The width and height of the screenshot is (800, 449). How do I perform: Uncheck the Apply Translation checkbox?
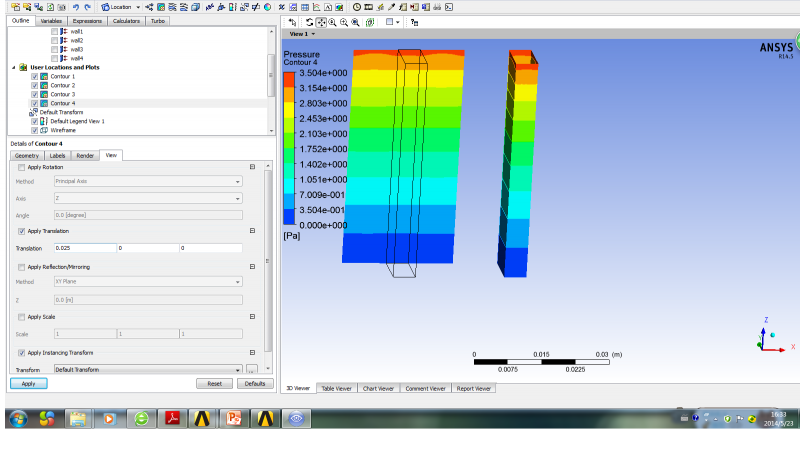coord(23,231)
